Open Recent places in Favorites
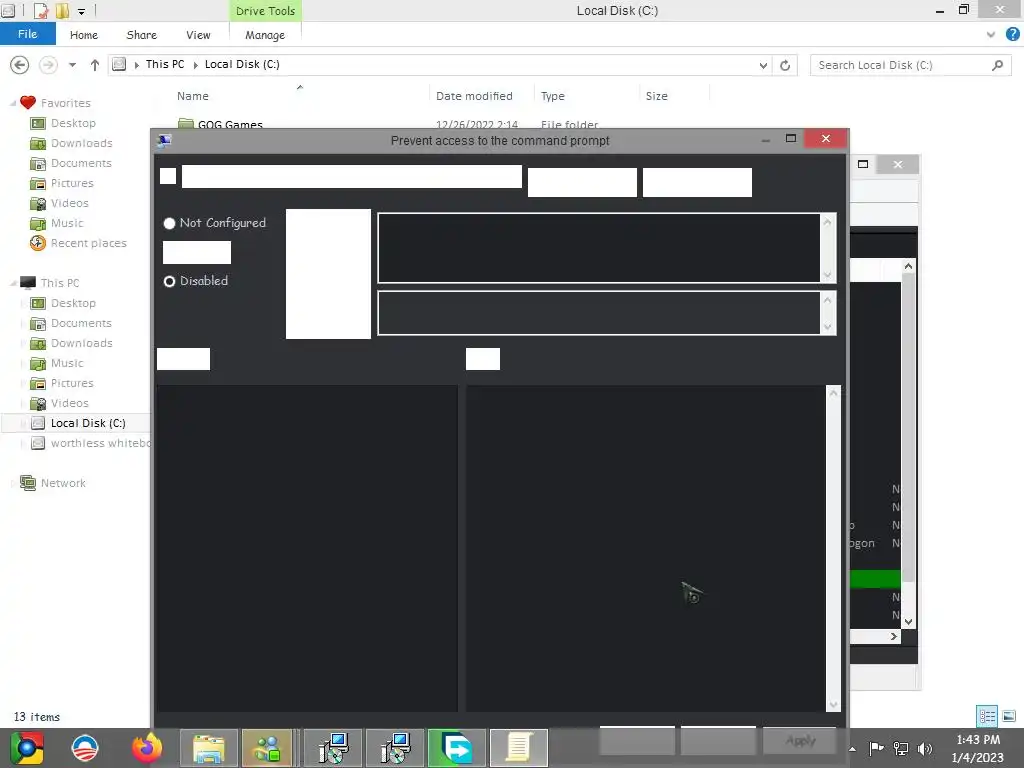Image resolution: width=1024 pixels, height=768 pixels. pos(88,243)
